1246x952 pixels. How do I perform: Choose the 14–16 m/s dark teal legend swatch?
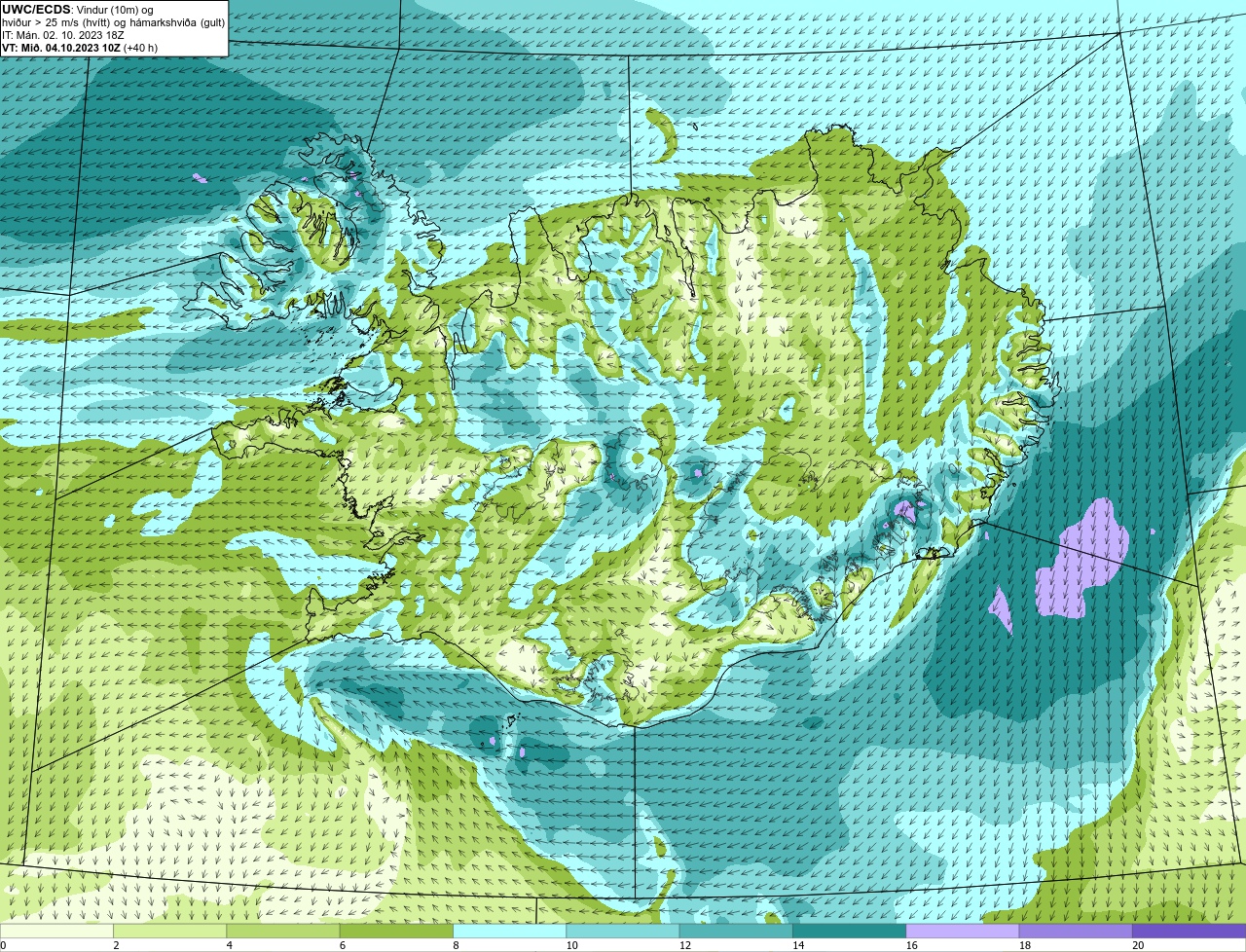pyautogui.click(x=849, y=932)
